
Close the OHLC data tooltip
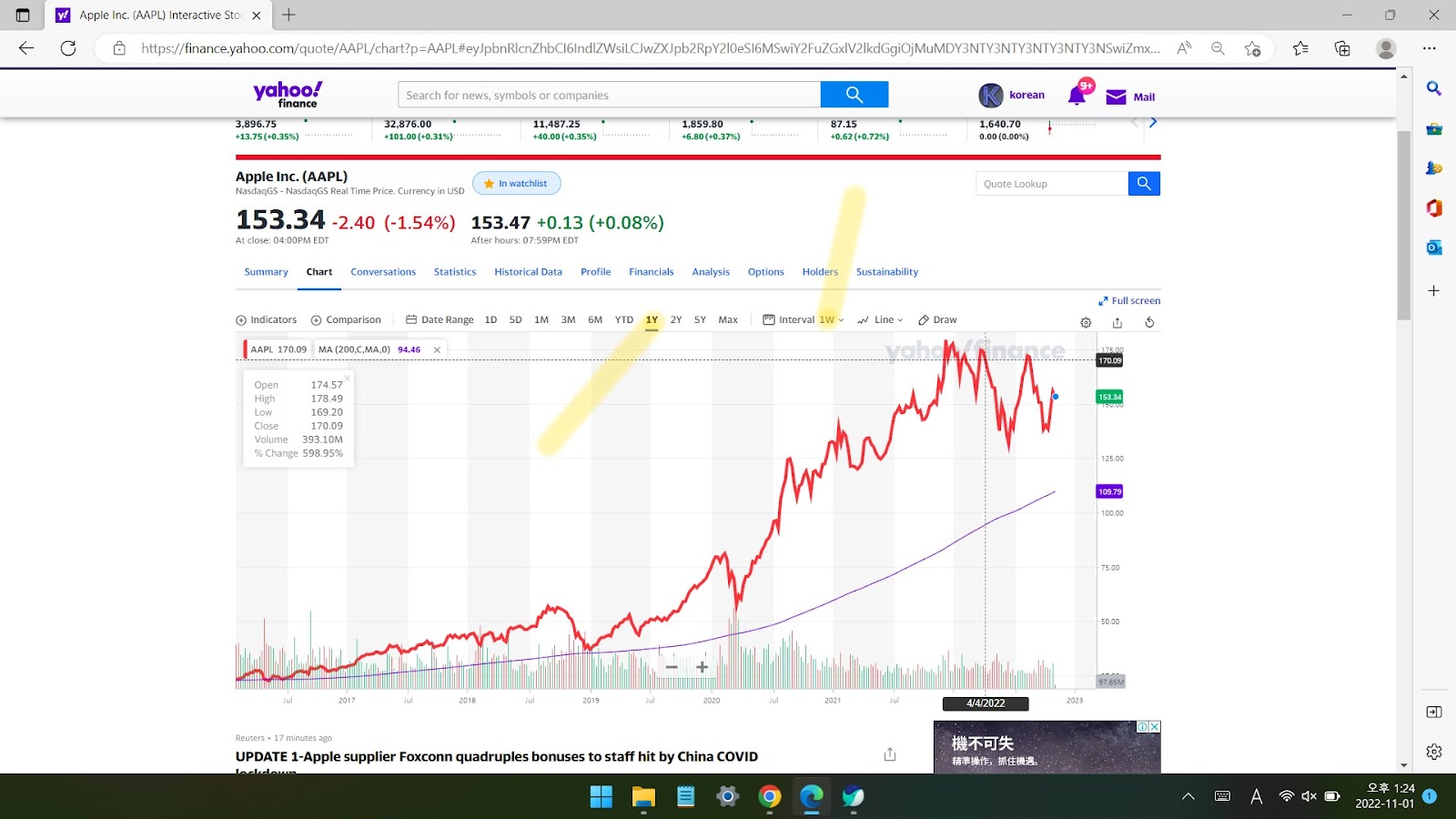click(x=348, y=378)
